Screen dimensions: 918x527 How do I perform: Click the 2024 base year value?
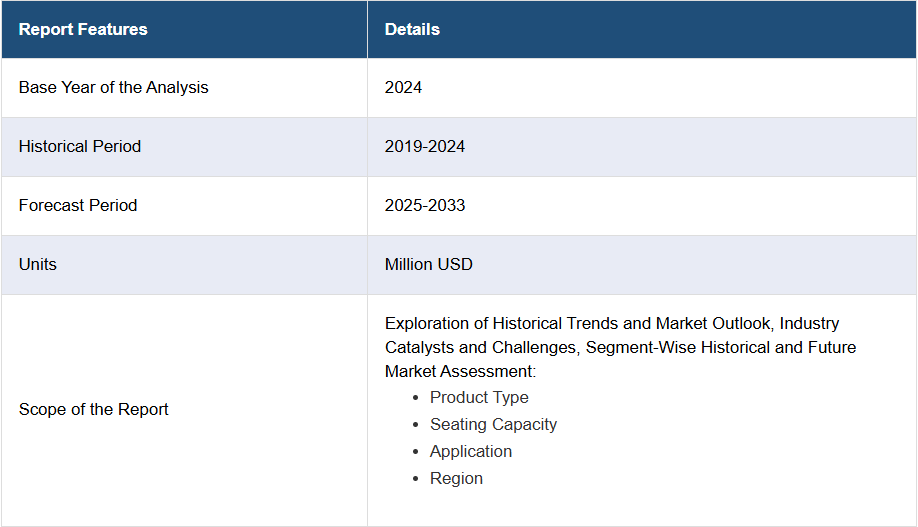click(x=403, y=87)
